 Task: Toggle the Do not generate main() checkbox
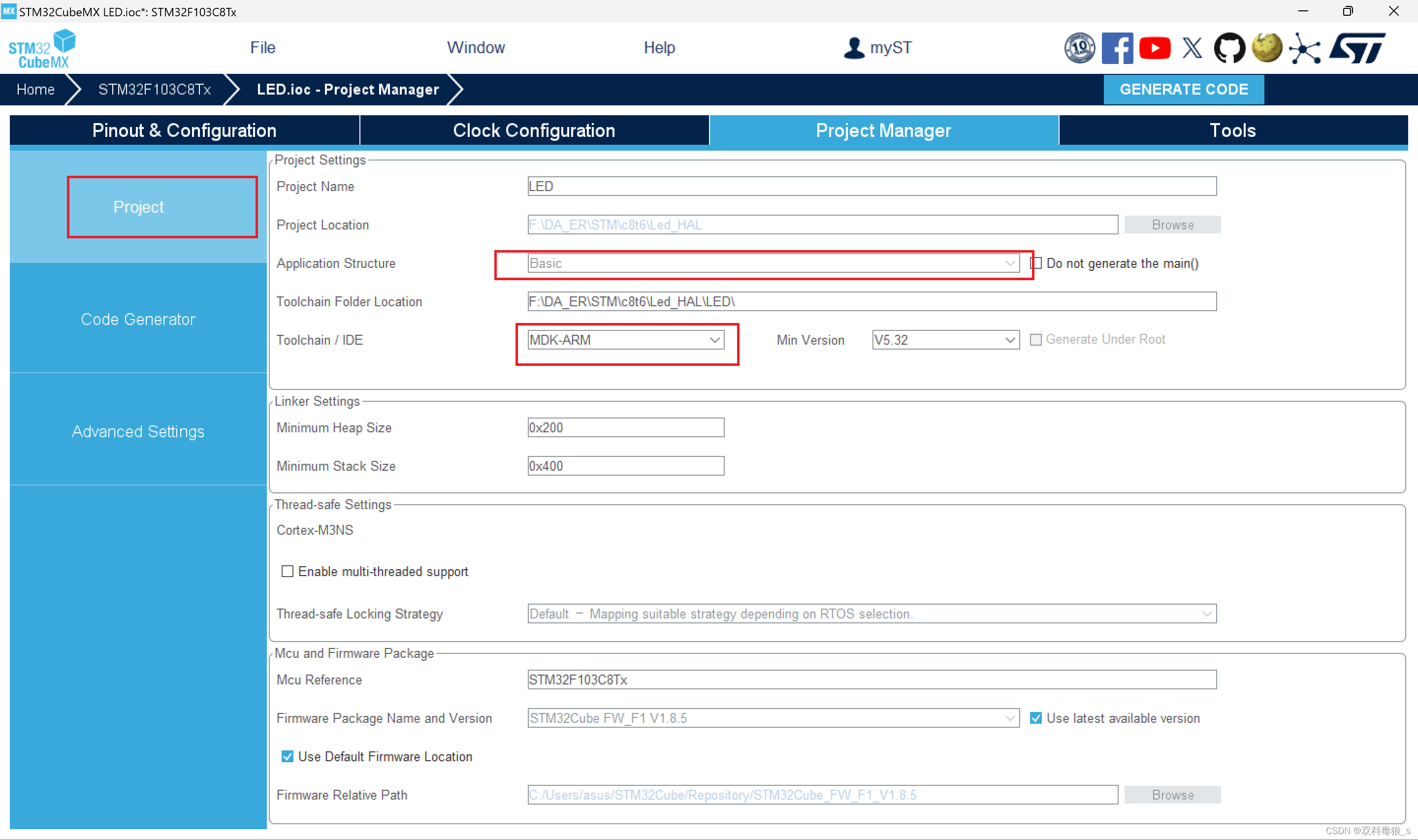pyautogui.click(x=1036, y=263)
